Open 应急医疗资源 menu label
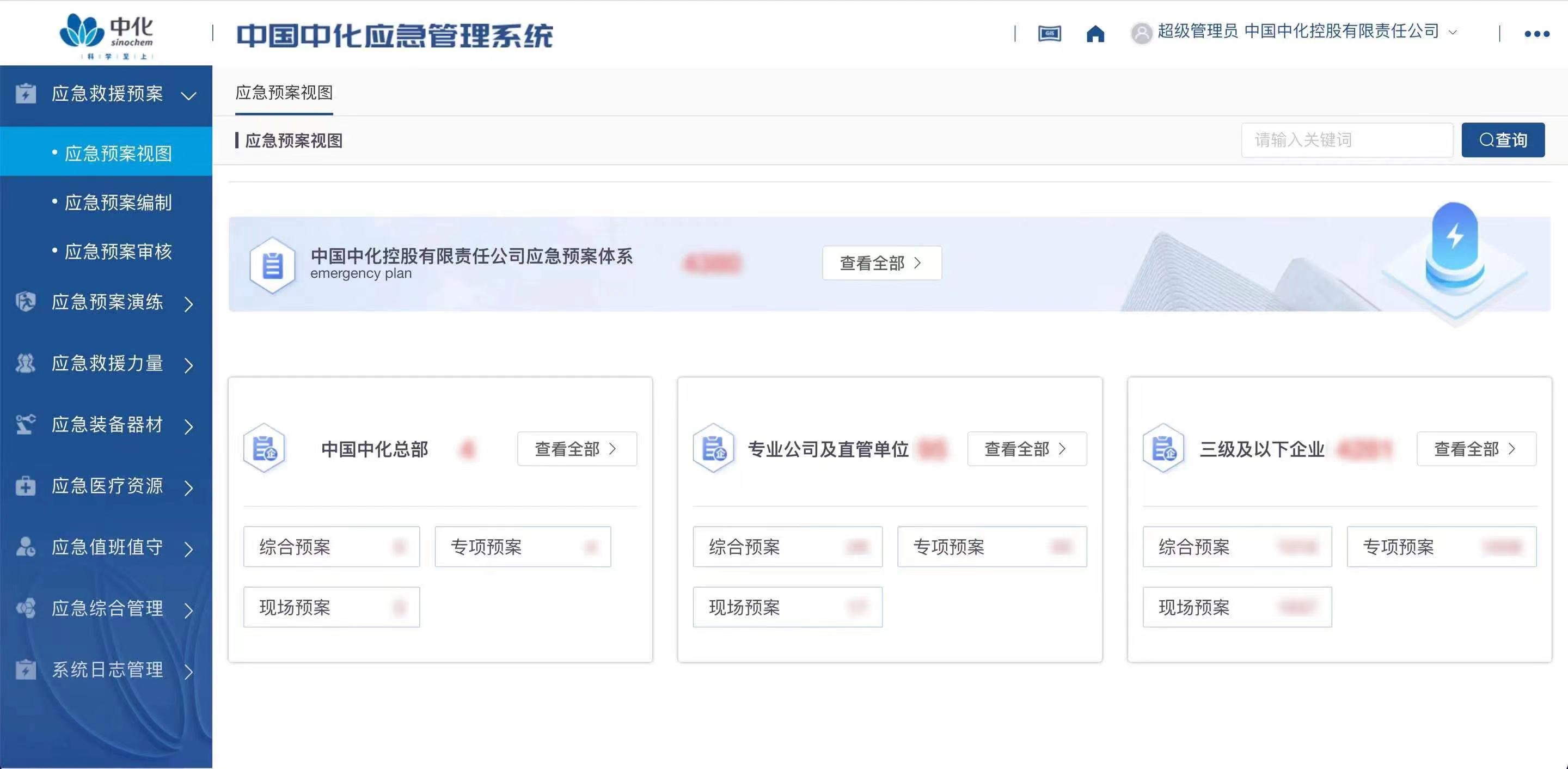Viewport: 1568px width, 769px height. pos(107,486)
